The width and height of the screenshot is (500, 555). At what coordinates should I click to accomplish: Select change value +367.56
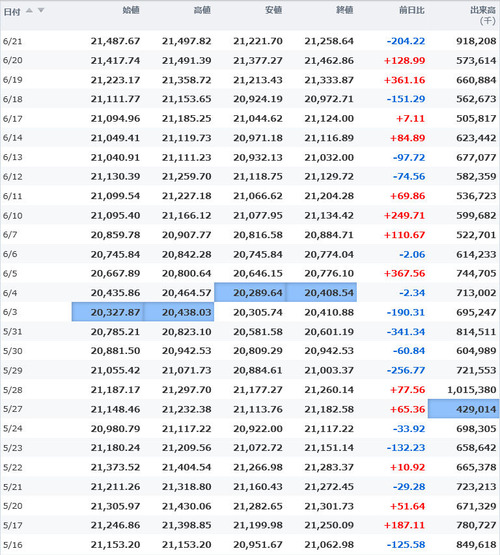[x=404, y=274]
